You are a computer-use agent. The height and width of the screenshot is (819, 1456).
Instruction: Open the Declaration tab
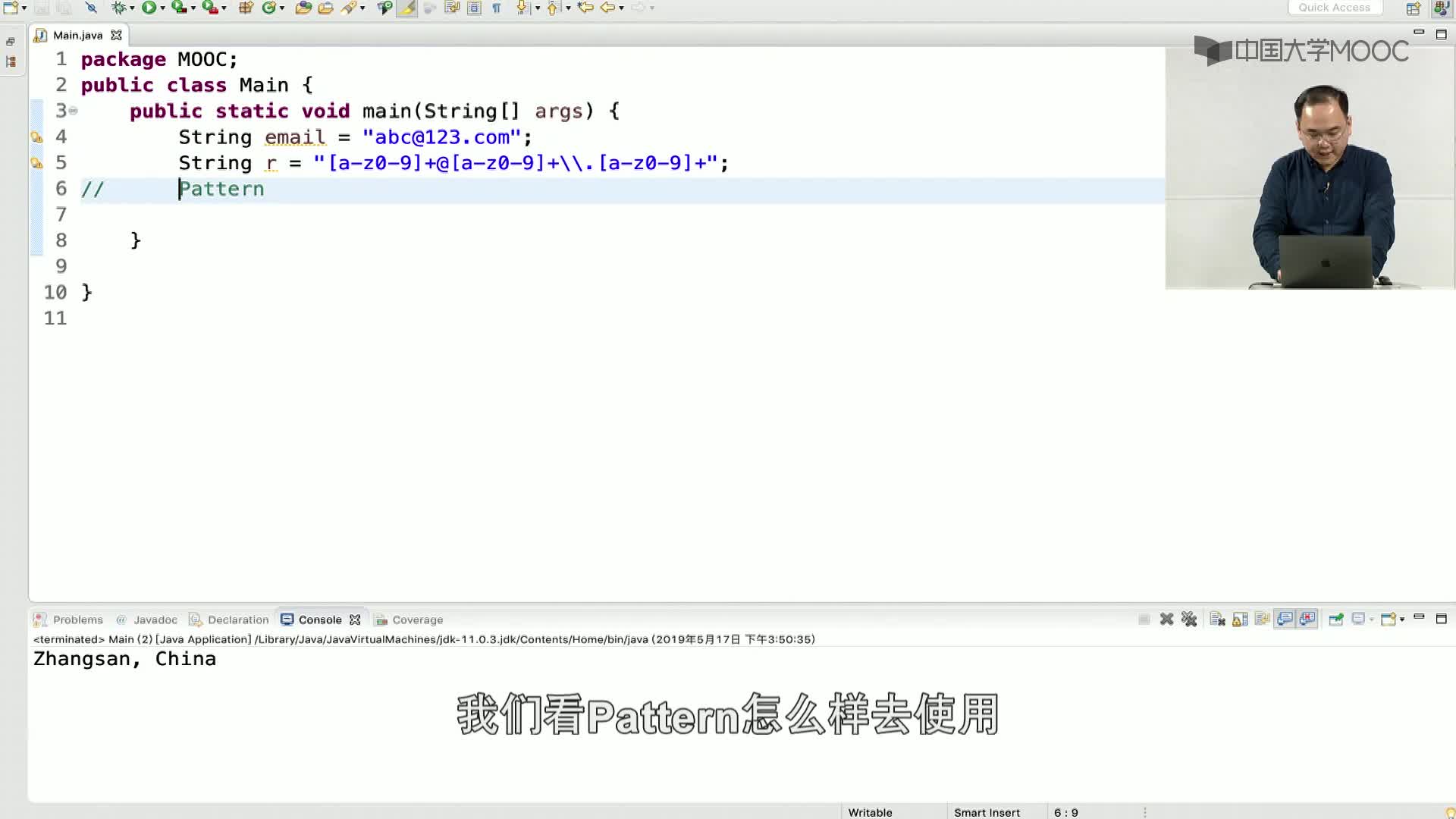point(229,620)
